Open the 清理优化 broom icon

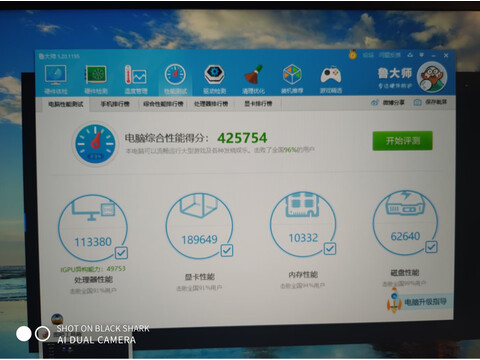[x=254, y=75]
